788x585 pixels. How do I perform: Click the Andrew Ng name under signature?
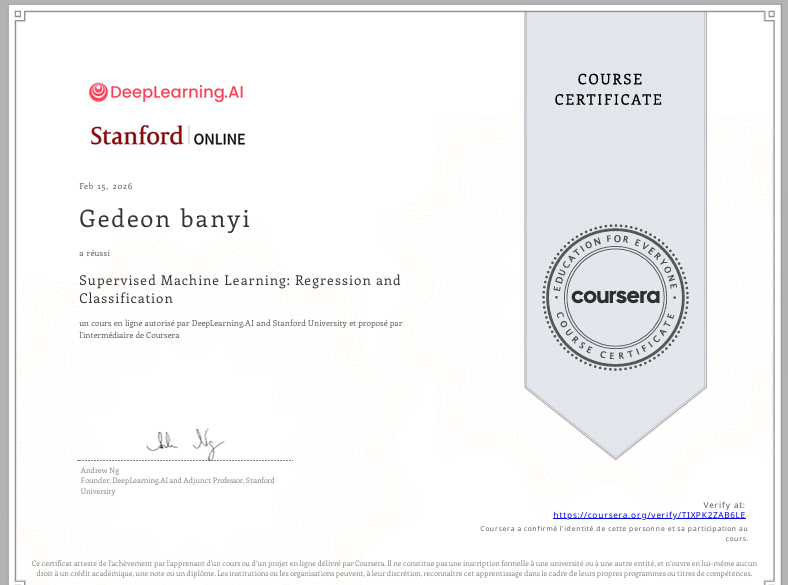click(100, 470)
